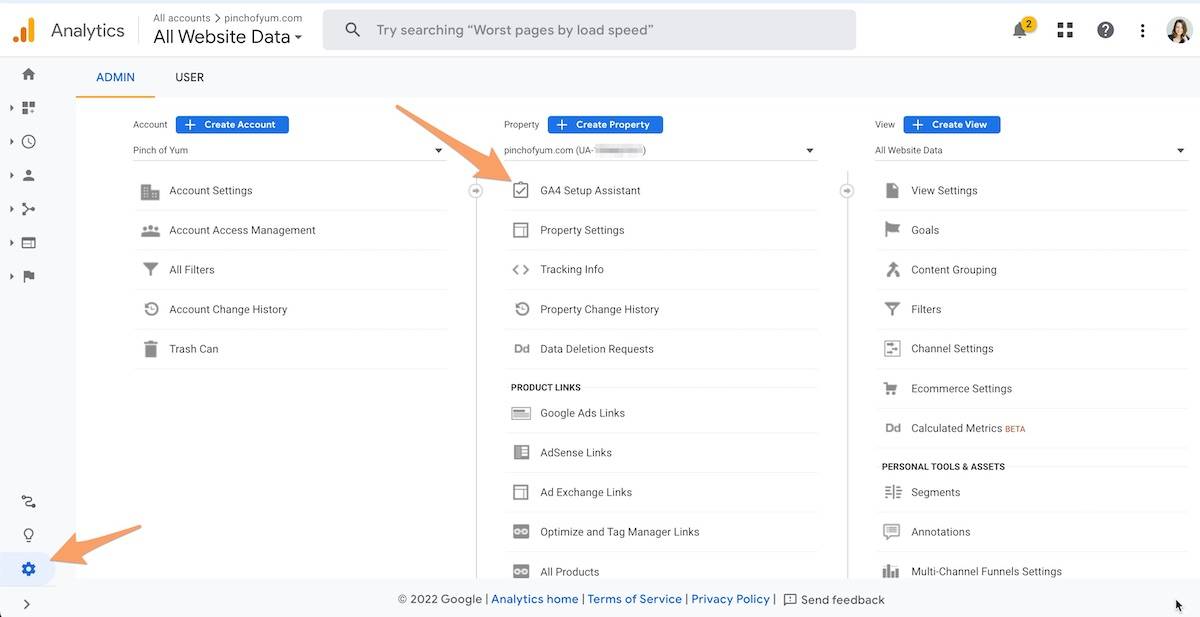Click the Google apps grid icon
This screenshot has height=617, width=1200.
tap(1064, 30)
